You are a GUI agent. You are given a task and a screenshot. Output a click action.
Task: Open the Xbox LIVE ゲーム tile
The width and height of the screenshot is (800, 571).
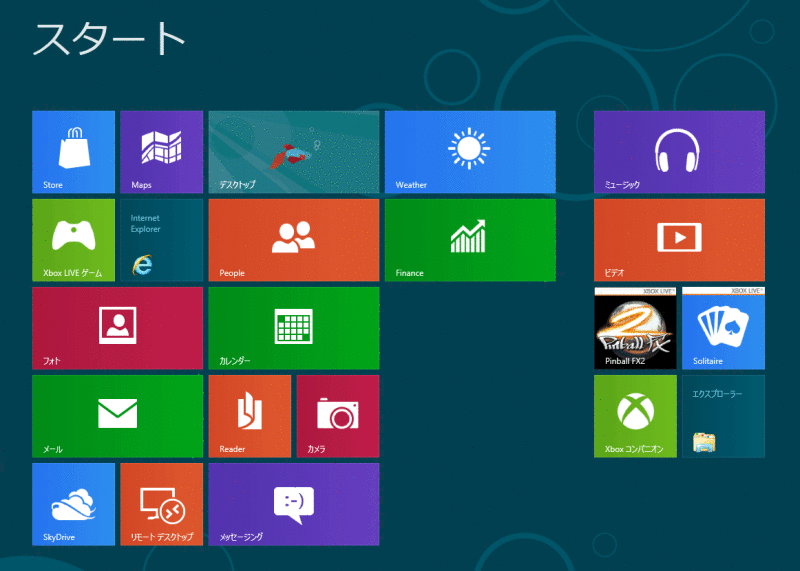[73, 240]
